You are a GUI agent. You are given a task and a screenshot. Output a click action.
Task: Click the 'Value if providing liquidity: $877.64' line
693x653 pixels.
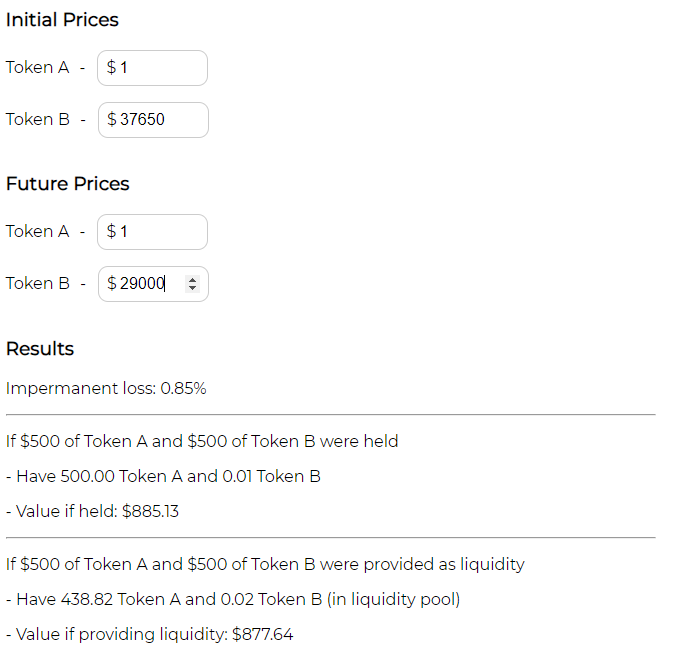149,634
